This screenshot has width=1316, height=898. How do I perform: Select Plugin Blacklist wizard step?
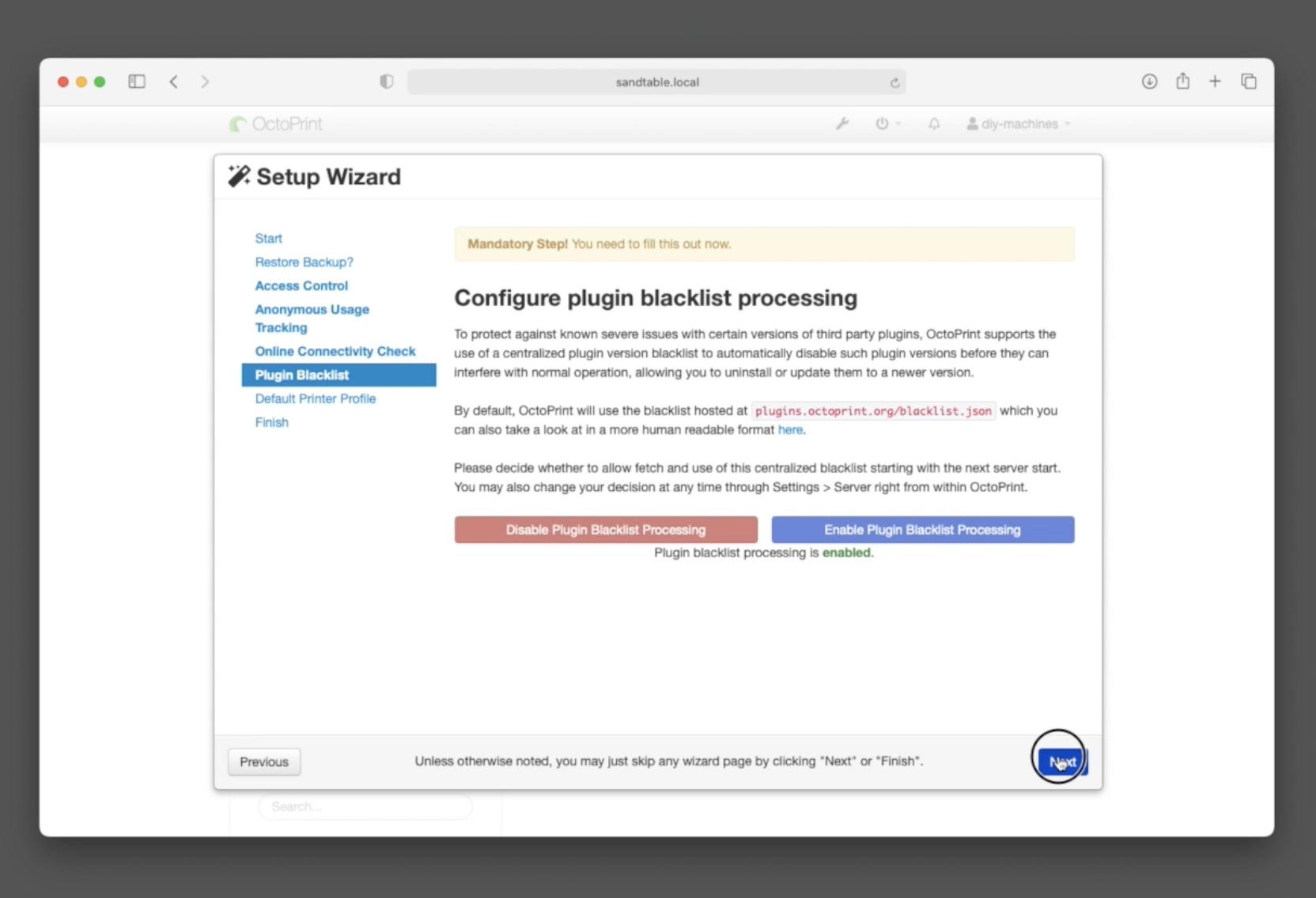[338, 375]
